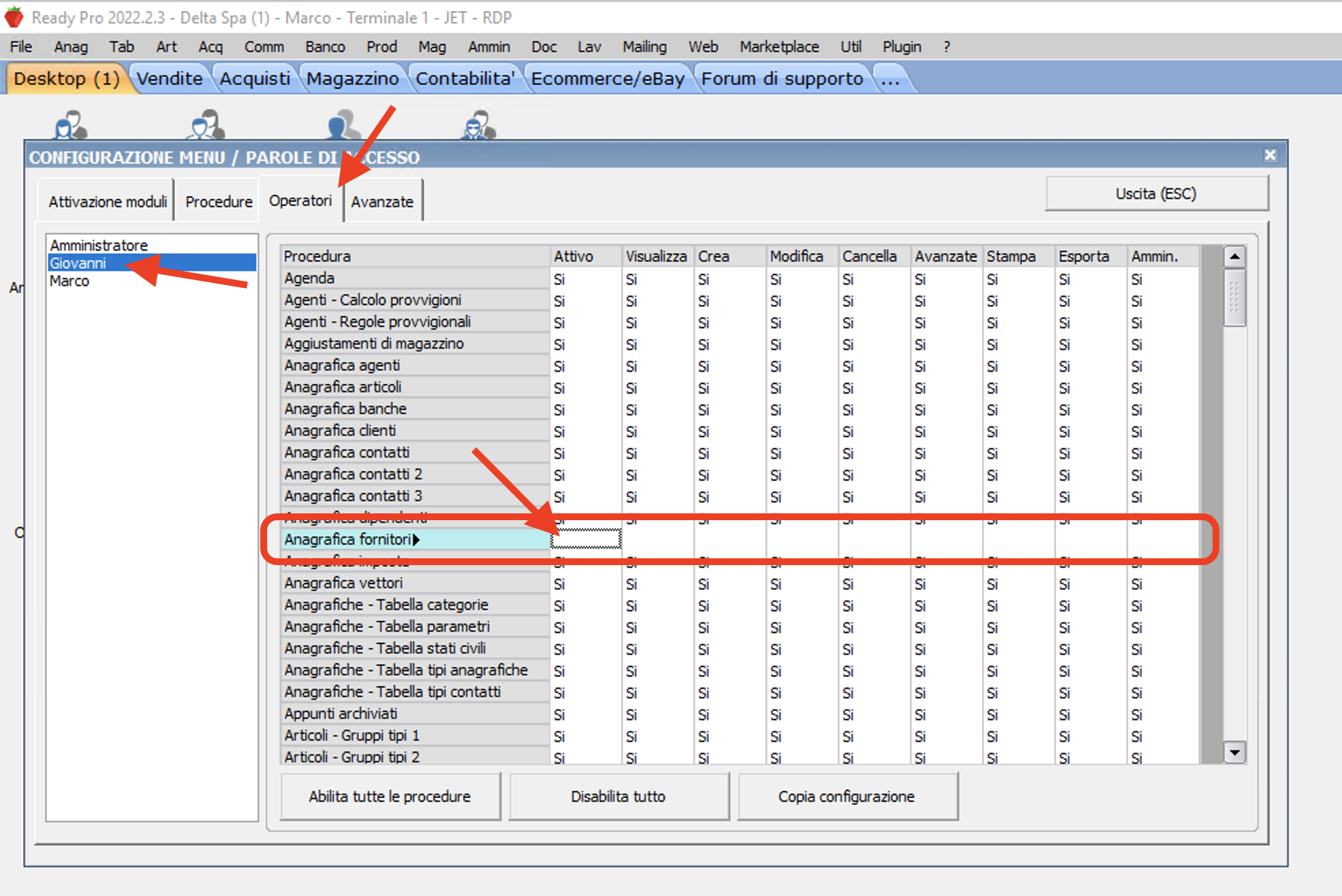Screen dimensions: 1342x896
Task: Click the Ready Pro strawberry app icon
Action: [x=14, y=17]
